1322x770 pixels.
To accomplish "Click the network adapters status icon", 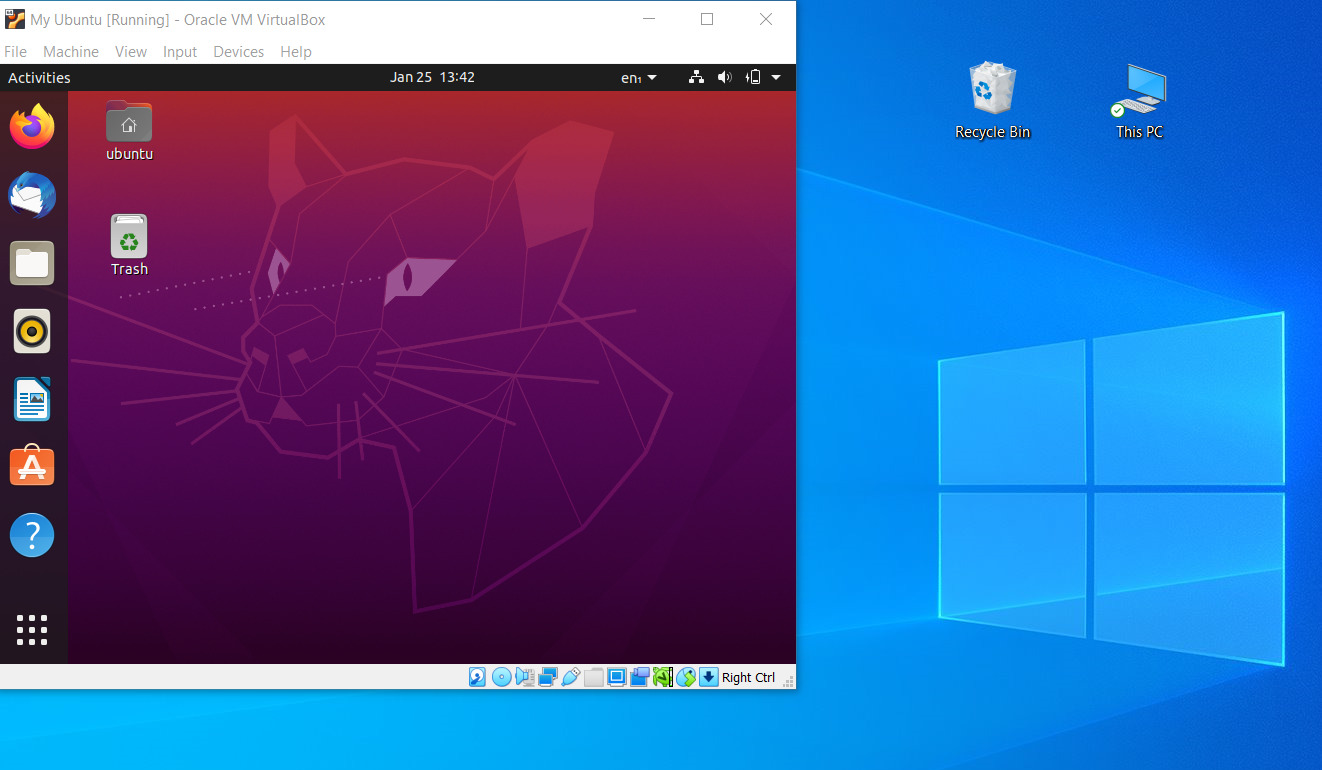I will (x=548, y=677).
